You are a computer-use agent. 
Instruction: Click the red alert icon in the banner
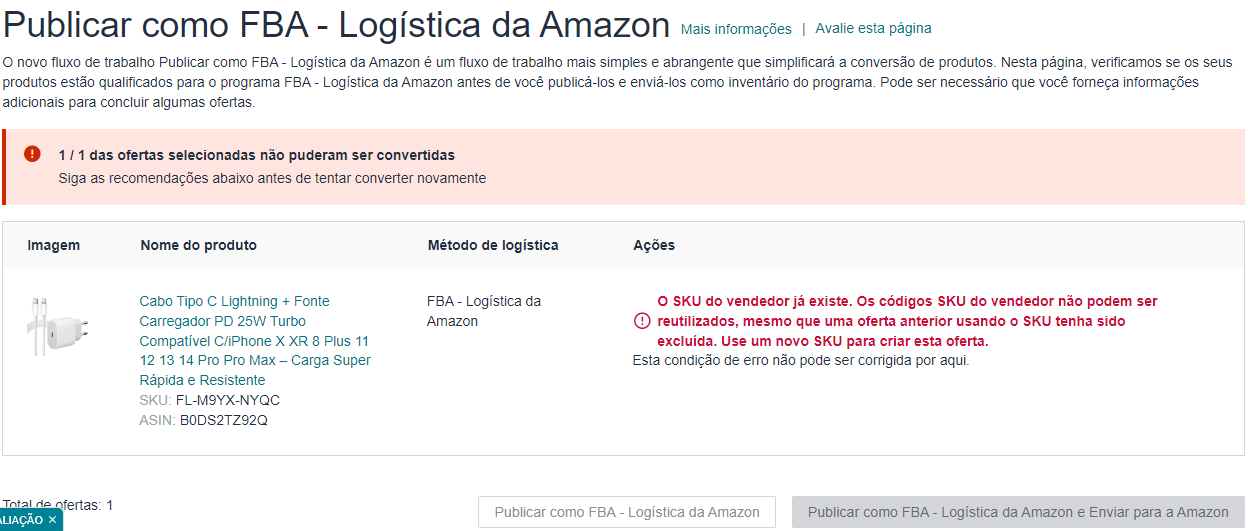point(32,154)
